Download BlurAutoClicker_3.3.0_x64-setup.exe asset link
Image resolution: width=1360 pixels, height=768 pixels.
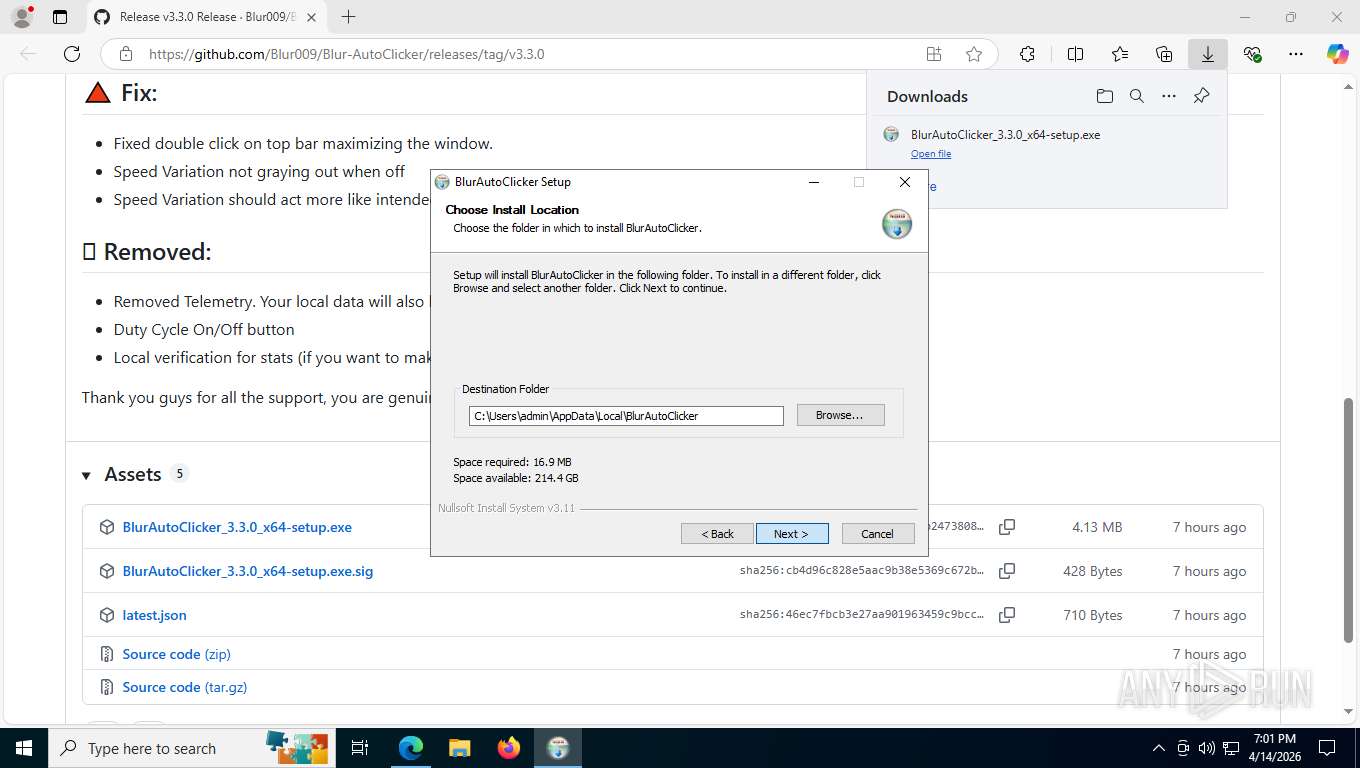coord(237,527)
